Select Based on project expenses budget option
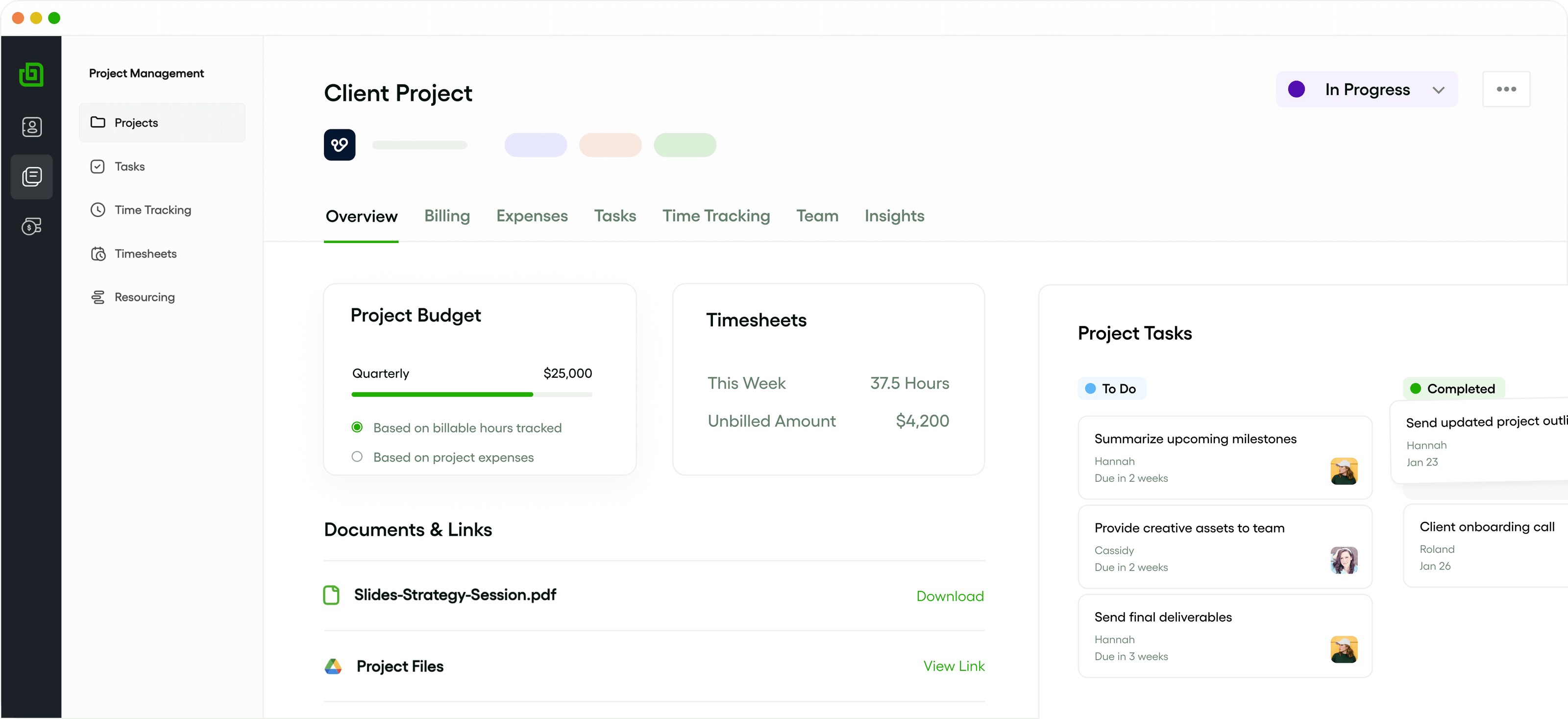Viewport: 1568px width, 719px height. click(x=358, y=457)
